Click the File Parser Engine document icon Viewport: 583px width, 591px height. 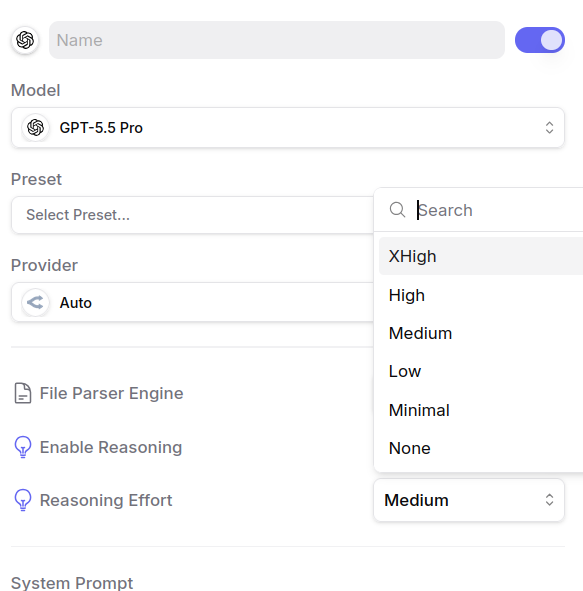[23, 393]
